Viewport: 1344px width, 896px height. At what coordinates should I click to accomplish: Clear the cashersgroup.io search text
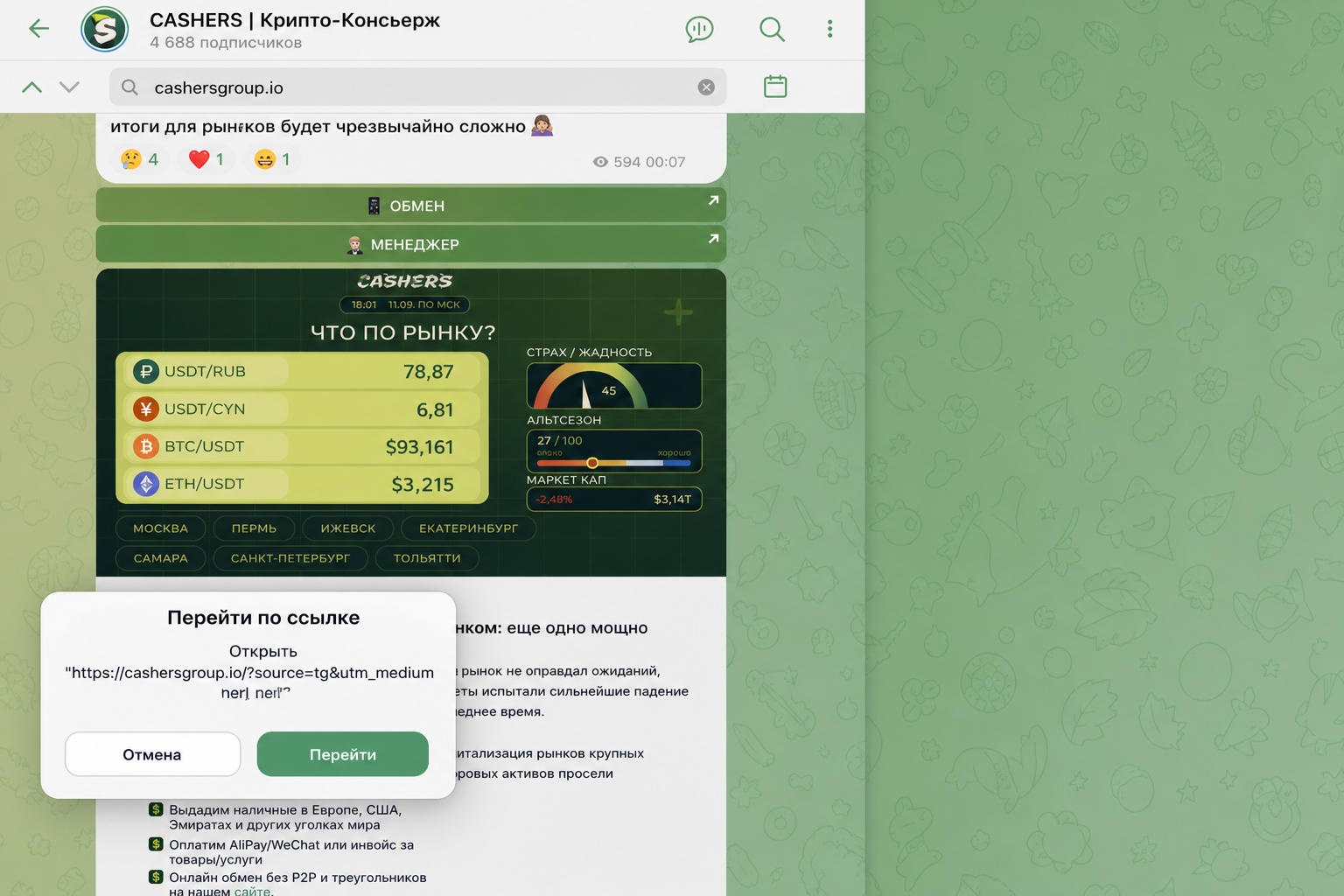point(706,87)
